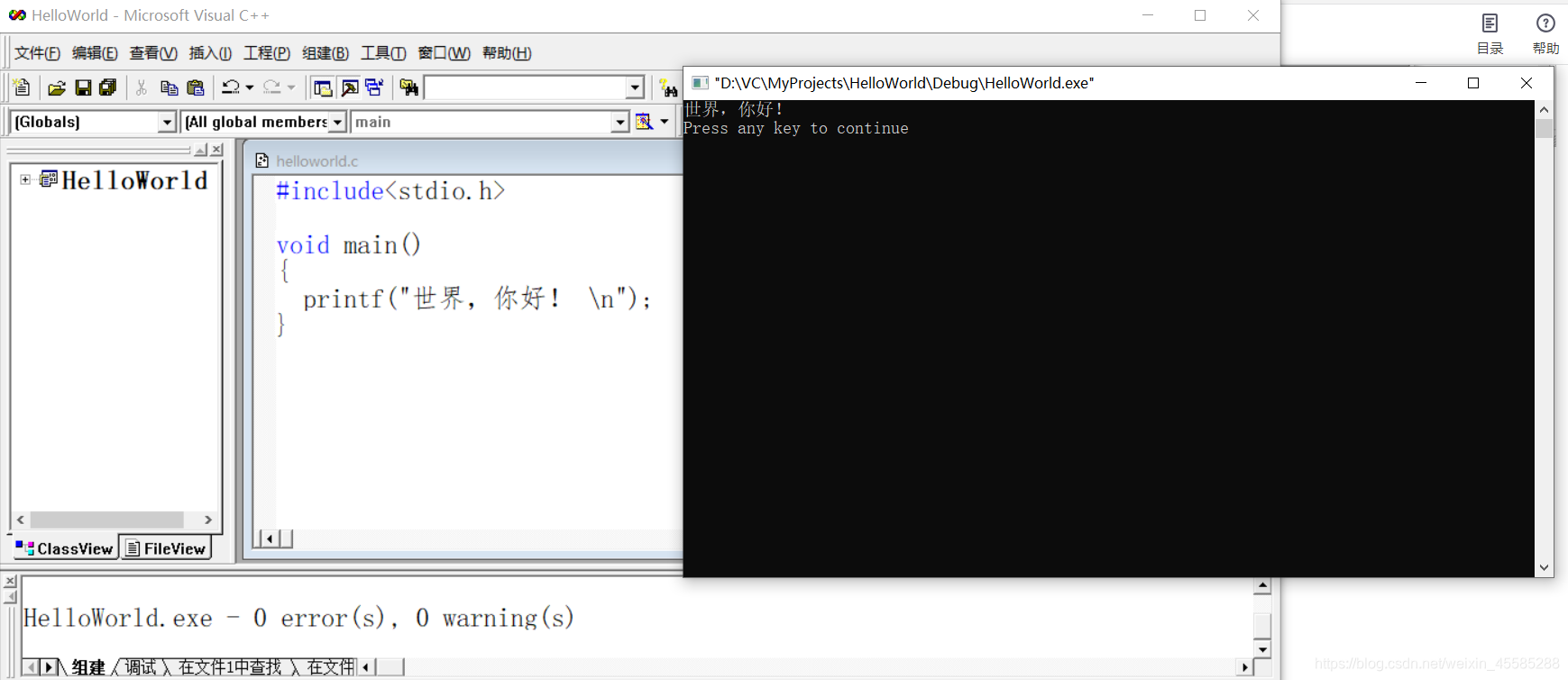Copy selection from toolbar
The width and height of the screenshot is (1568, 680).
[x=169, y=87]
